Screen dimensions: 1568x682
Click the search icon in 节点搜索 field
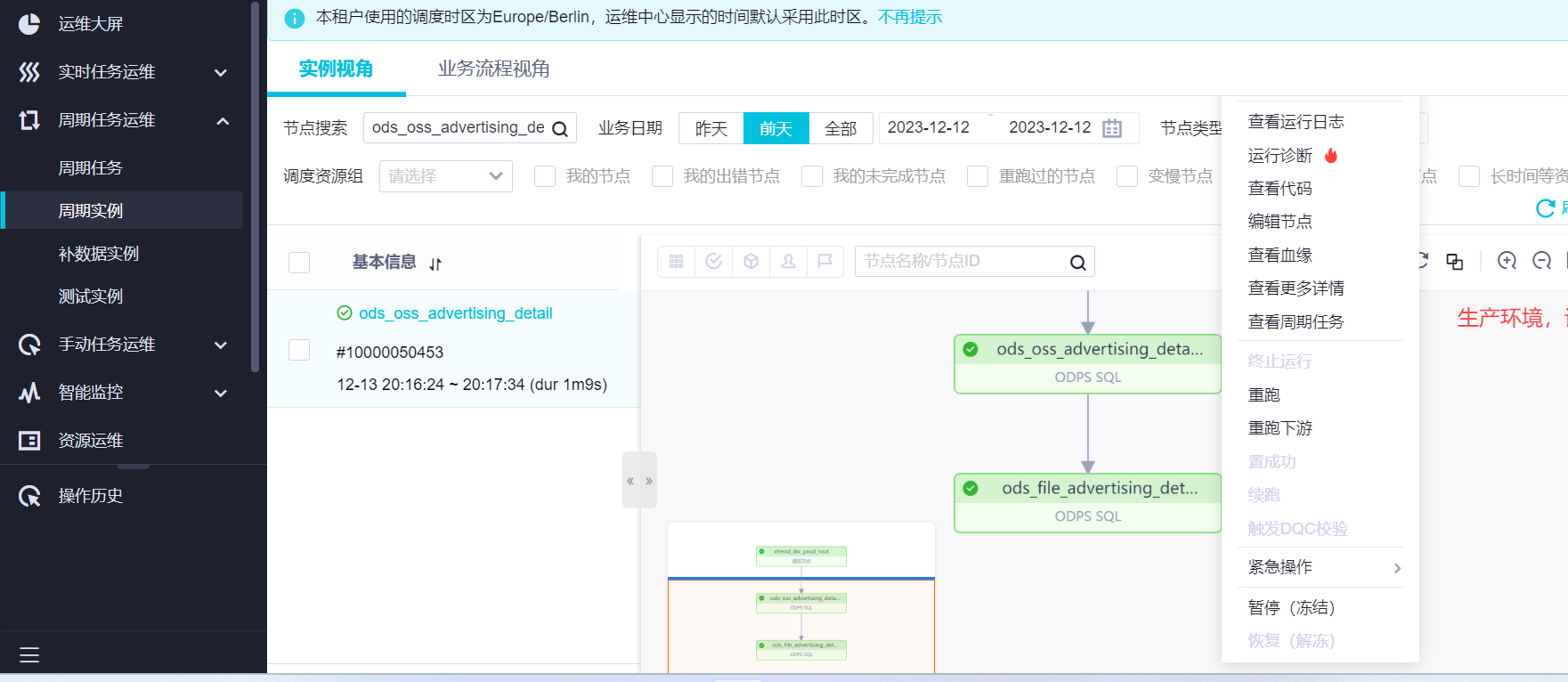[560, 129]
